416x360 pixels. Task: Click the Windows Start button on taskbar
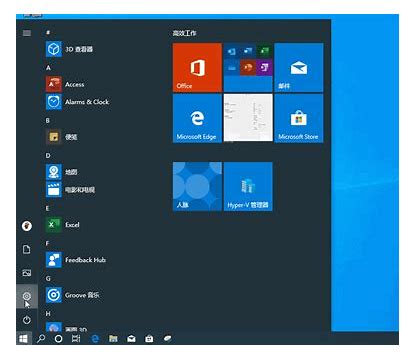[23, 339]
